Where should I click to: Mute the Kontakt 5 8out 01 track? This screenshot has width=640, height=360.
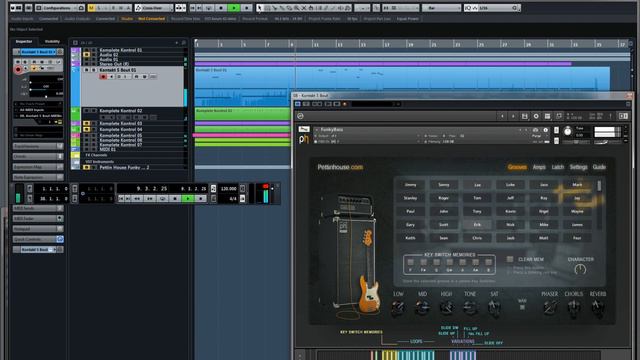tap(87, 70)
